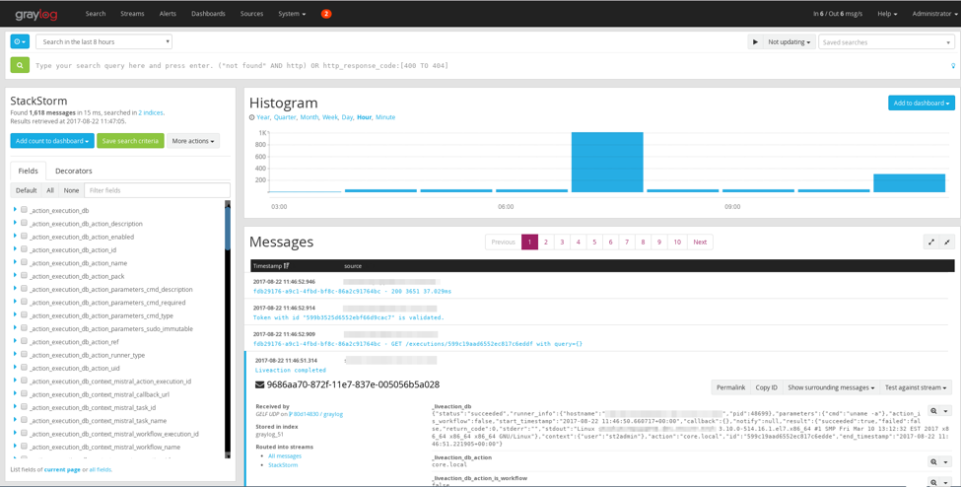Check the _action_execution_db_action_enabled checkbox
The image size is (961, 487).
coord(24,236)
